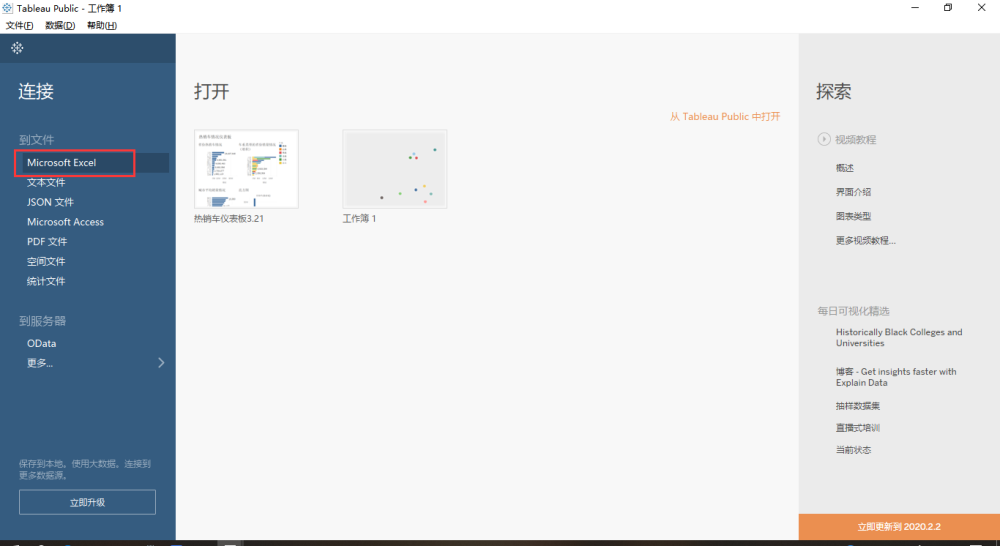Close the Tableau Public window

[982, 8]
